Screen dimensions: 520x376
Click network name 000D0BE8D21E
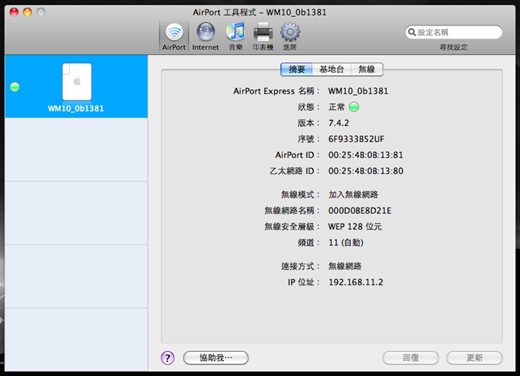coord(360,211)
